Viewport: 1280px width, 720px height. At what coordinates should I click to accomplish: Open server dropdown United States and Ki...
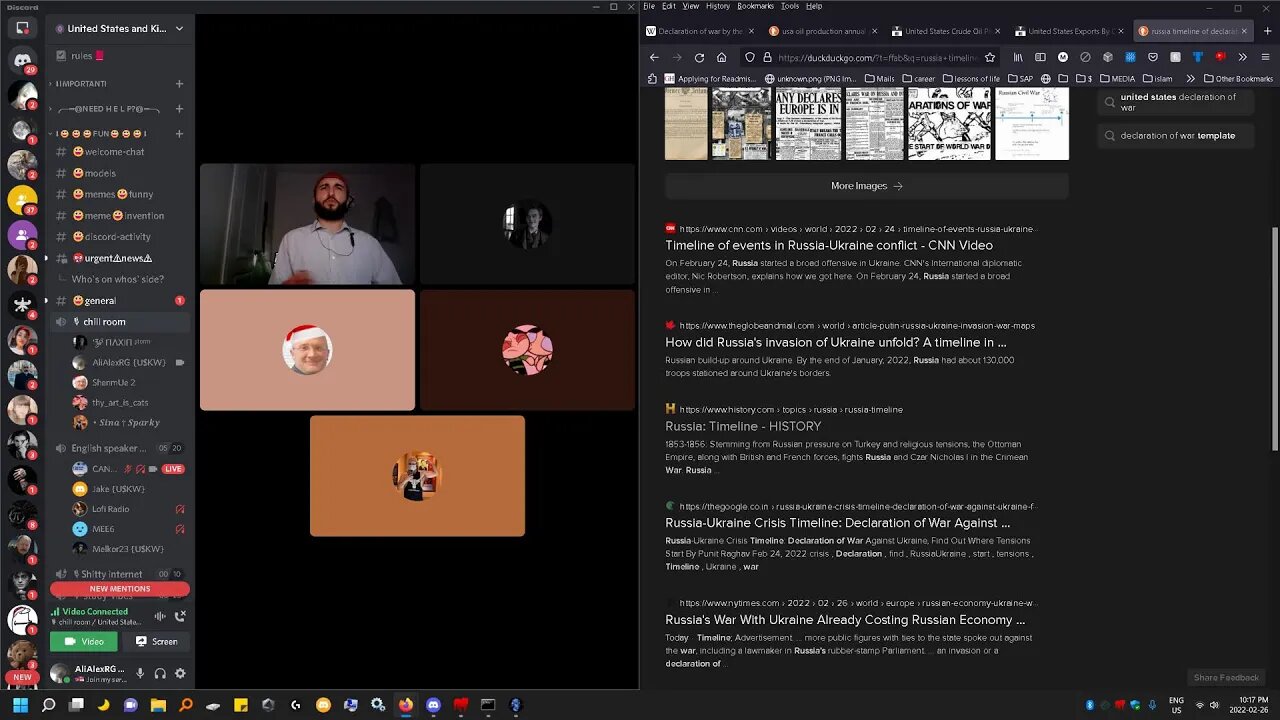[x=120, y=28]
